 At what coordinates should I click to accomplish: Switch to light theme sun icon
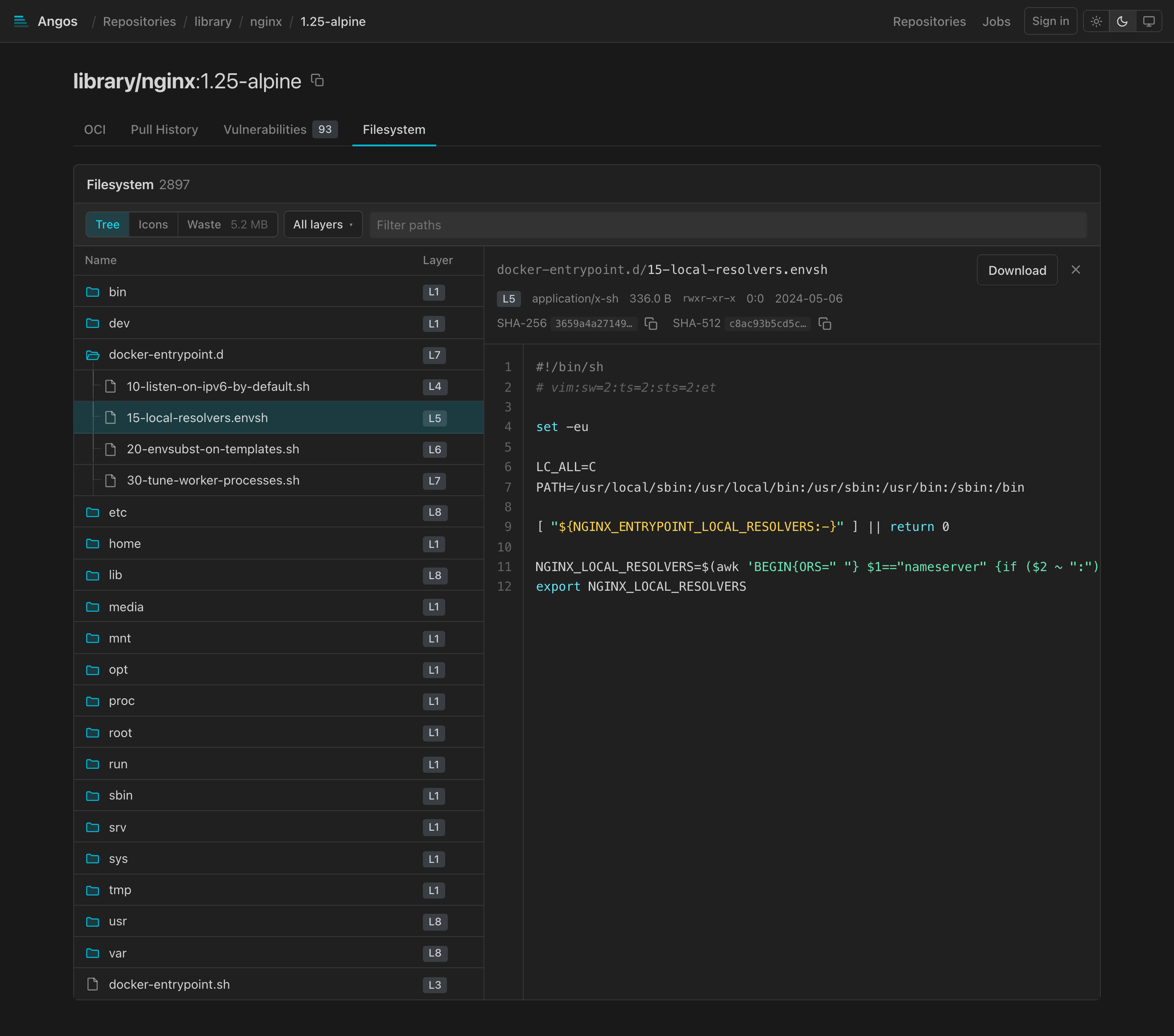pos(1096,21)
